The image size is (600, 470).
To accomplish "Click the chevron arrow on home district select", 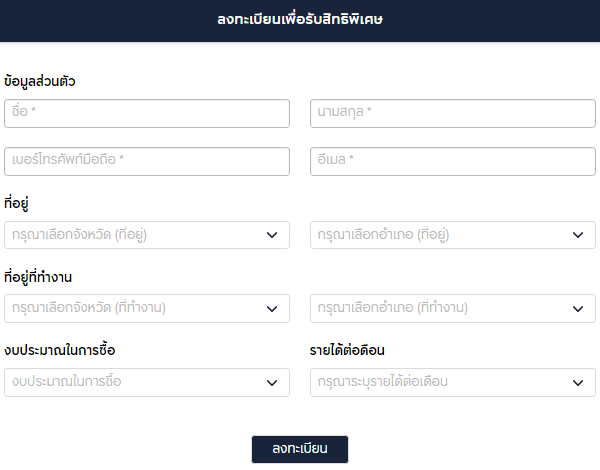I will point(576,235).
